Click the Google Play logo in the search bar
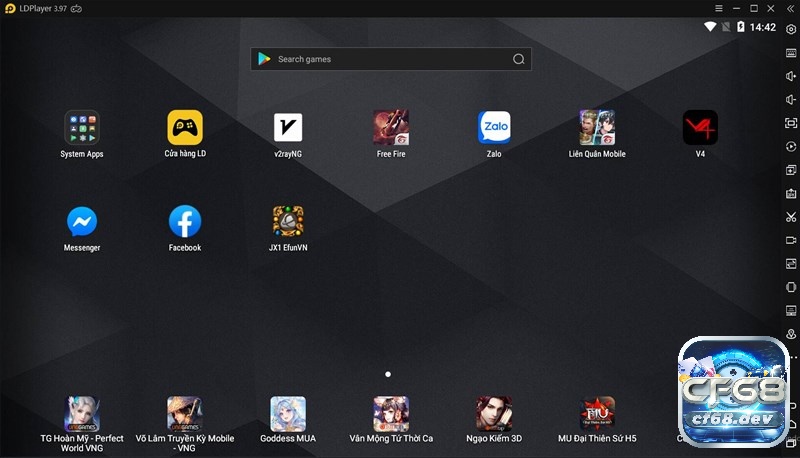The height and width of the screenshot is (458, 800). [x=264, y=59]
